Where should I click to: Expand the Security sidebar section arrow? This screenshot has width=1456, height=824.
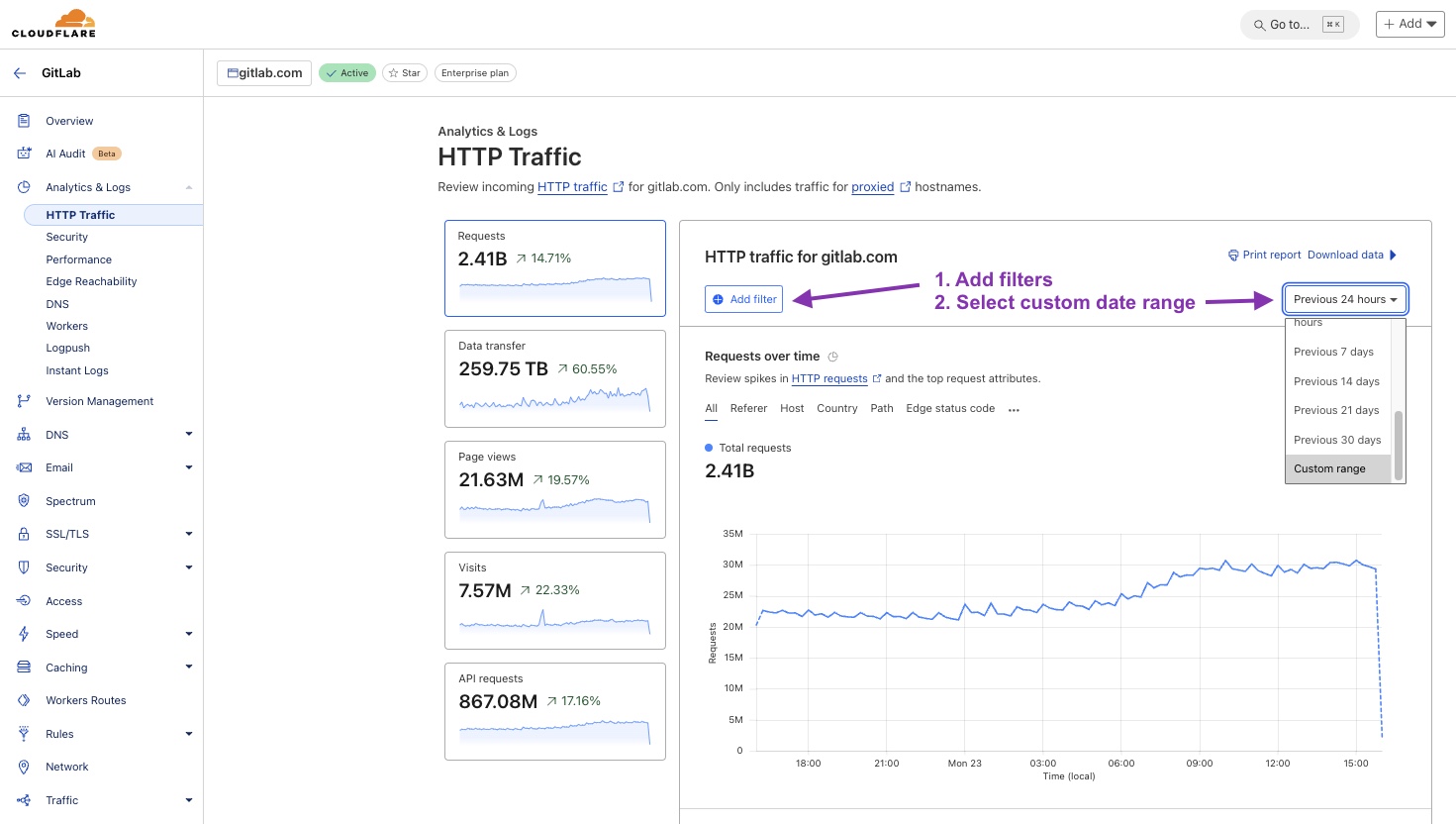tap(189, 567)
